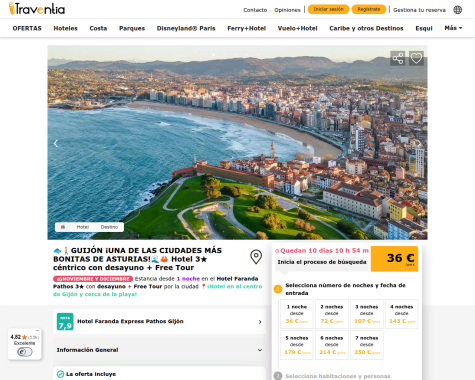Click the Traventia logo
The image size is (475, 380).
point(37,8)
